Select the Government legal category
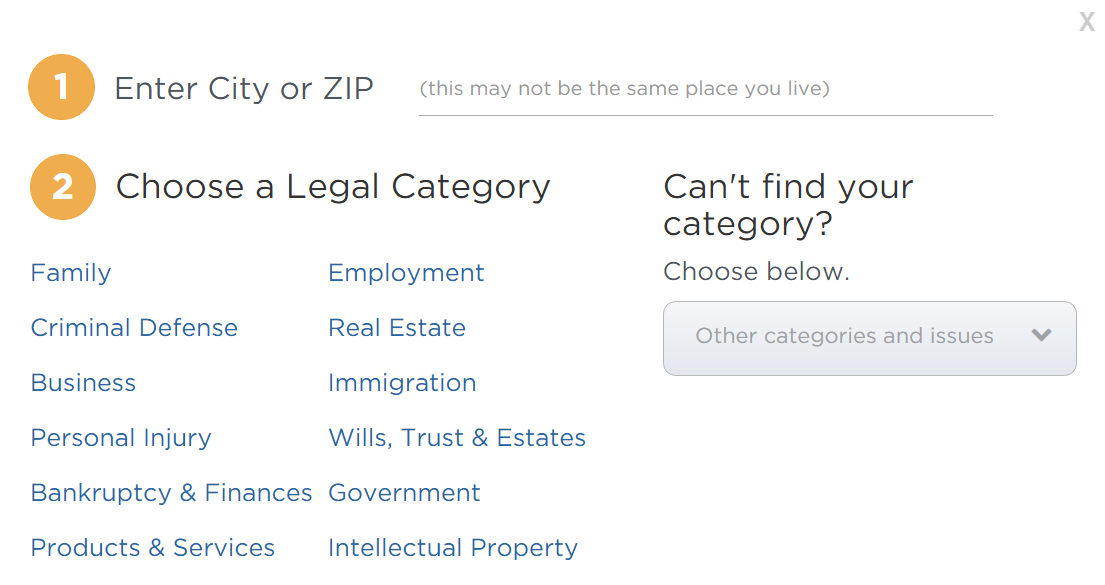 click(x=404, y=493)
